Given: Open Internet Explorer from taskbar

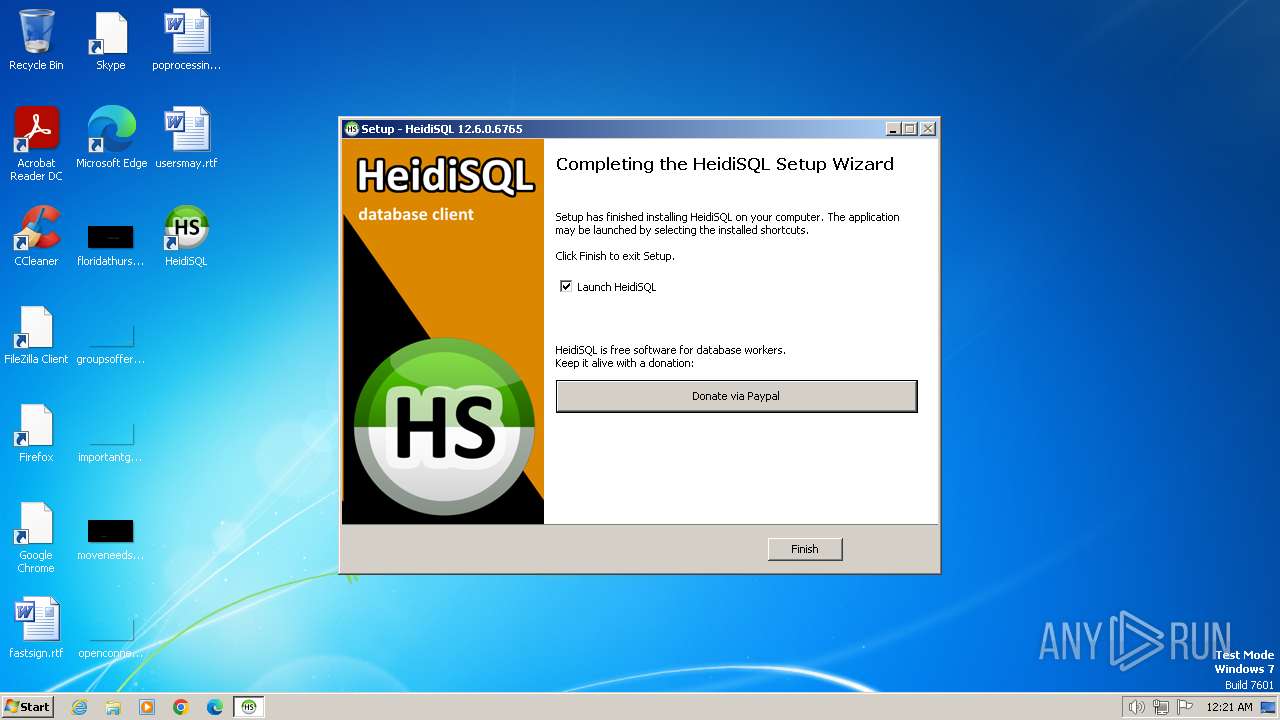Looking at the screenshot, I should click(x=79, y=707).
